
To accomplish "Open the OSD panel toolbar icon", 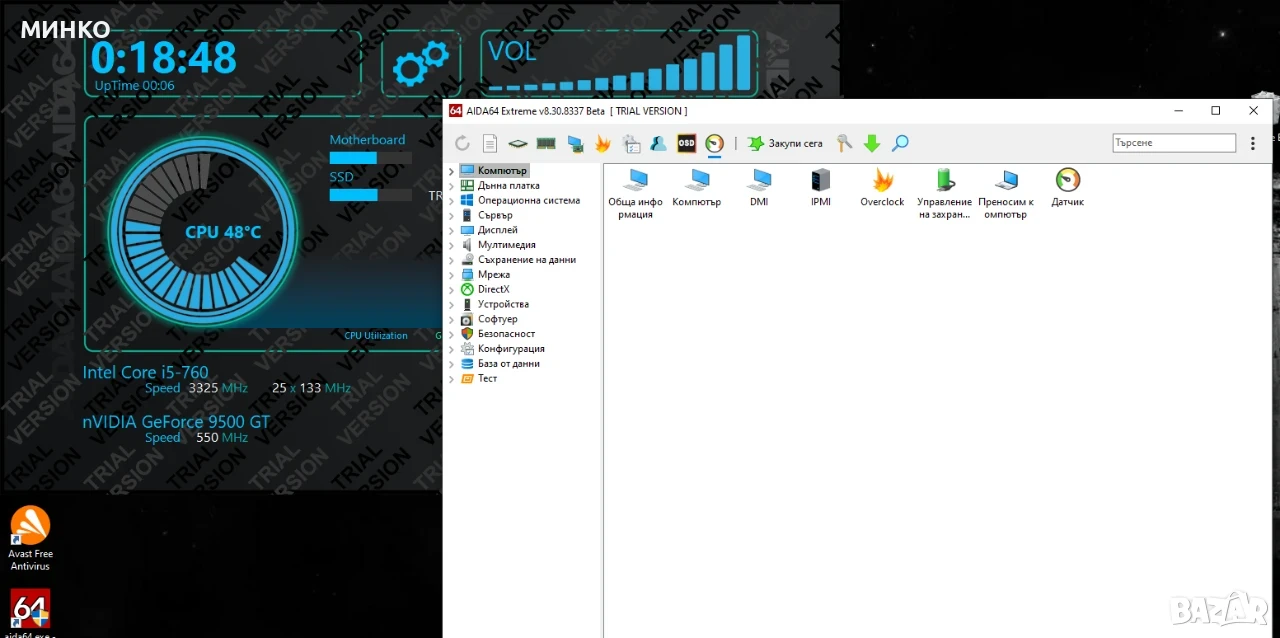I will [x=686, y=144].
